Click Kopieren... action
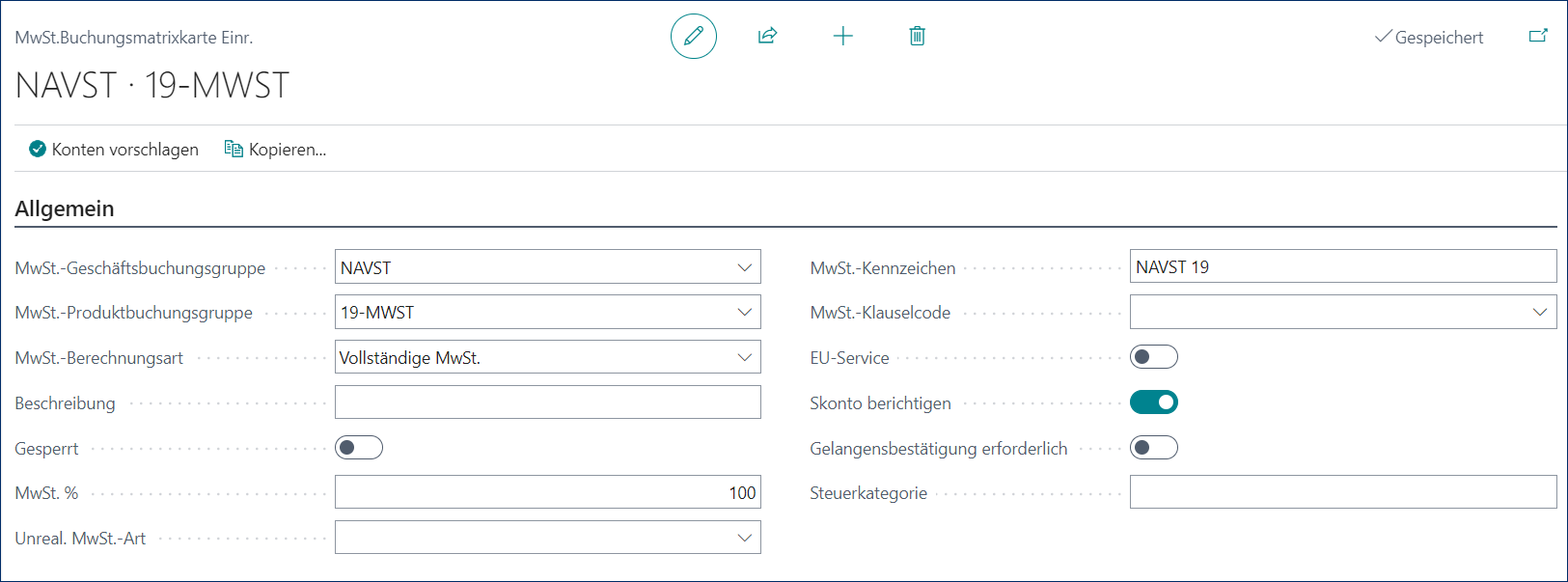Viewport: 1568px width, 582px height. pos(275,150)
